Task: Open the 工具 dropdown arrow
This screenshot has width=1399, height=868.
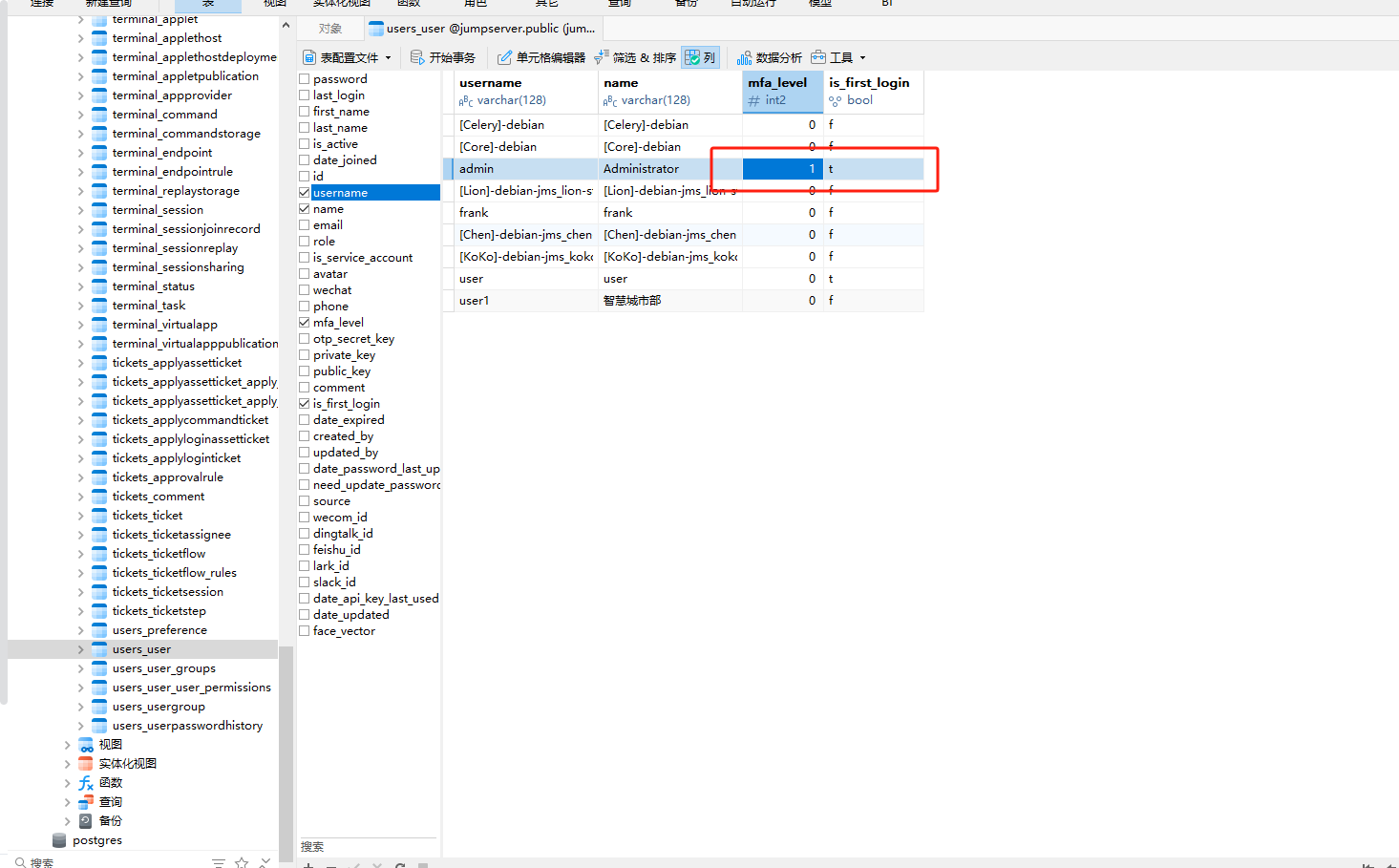Action: [x=862, y=58]
